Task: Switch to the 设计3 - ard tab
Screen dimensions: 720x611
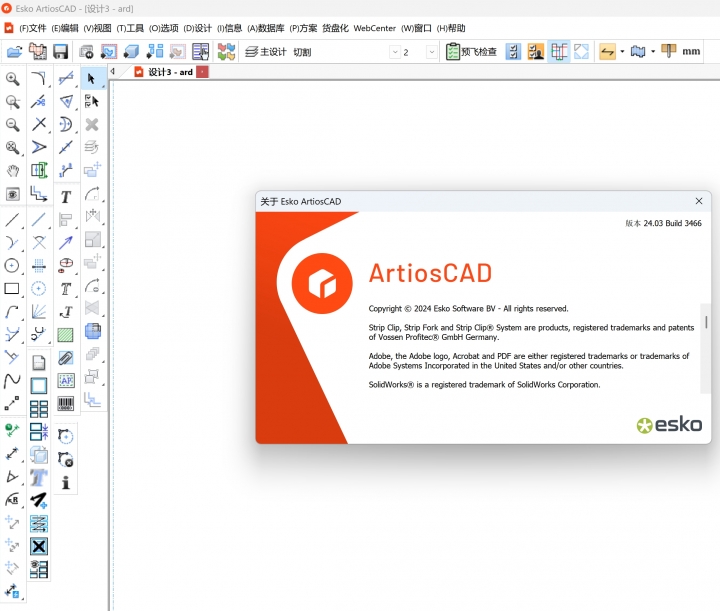Action: coord(170,72)
